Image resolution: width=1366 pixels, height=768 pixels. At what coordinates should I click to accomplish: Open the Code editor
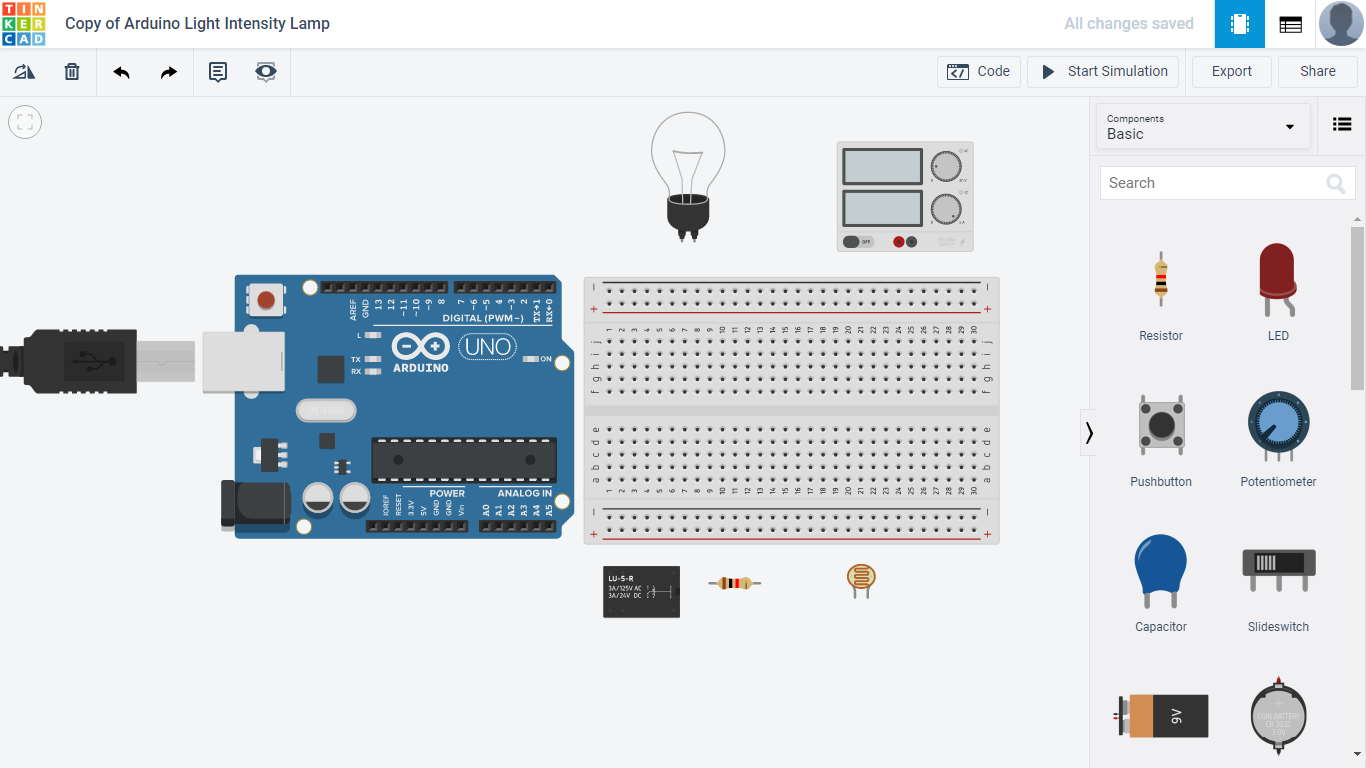(x=979, y=72)
